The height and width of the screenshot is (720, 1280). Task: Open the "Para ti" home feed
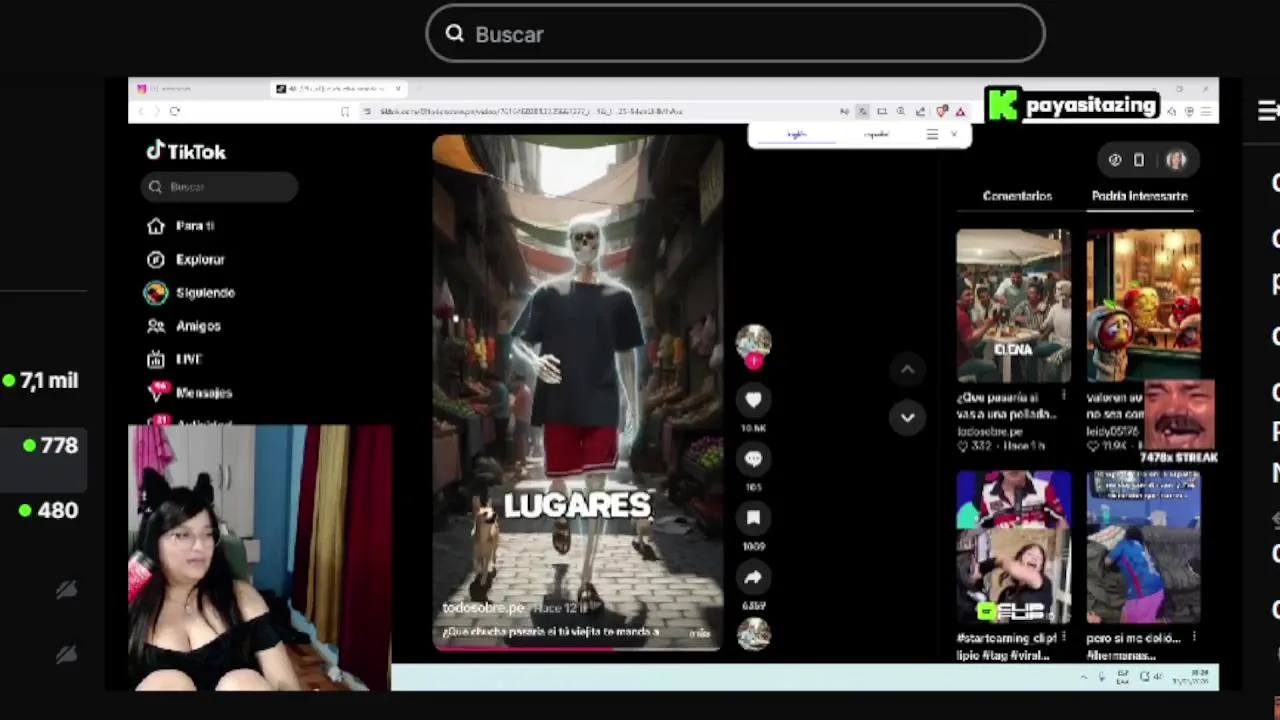click(x=180, y=226)
